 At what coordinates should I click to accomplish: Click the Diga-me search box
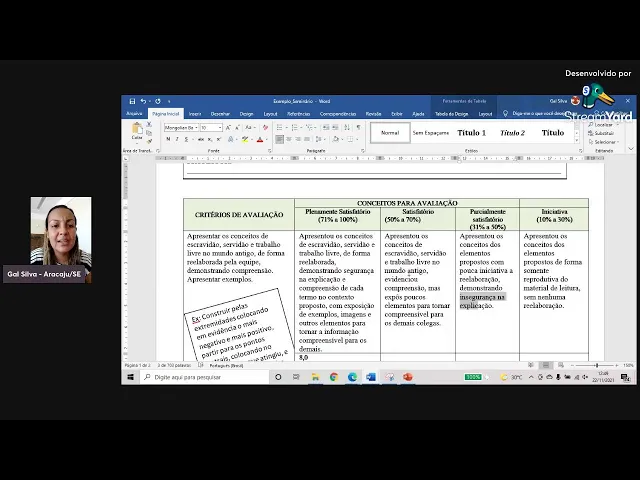point(540,113)
